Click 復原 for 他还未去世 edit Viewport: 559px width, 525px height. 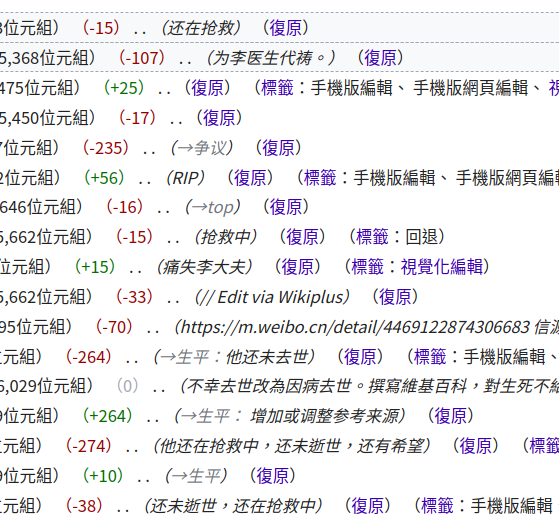point(360,357)
